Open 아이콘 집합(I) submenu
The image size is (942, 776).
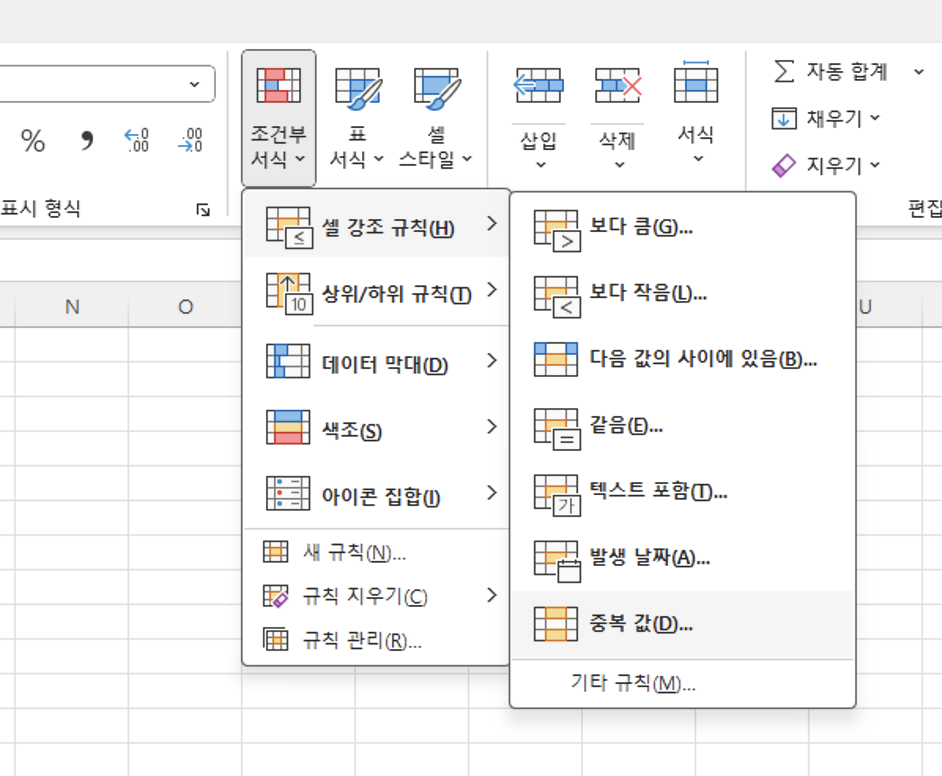(376, 494)
